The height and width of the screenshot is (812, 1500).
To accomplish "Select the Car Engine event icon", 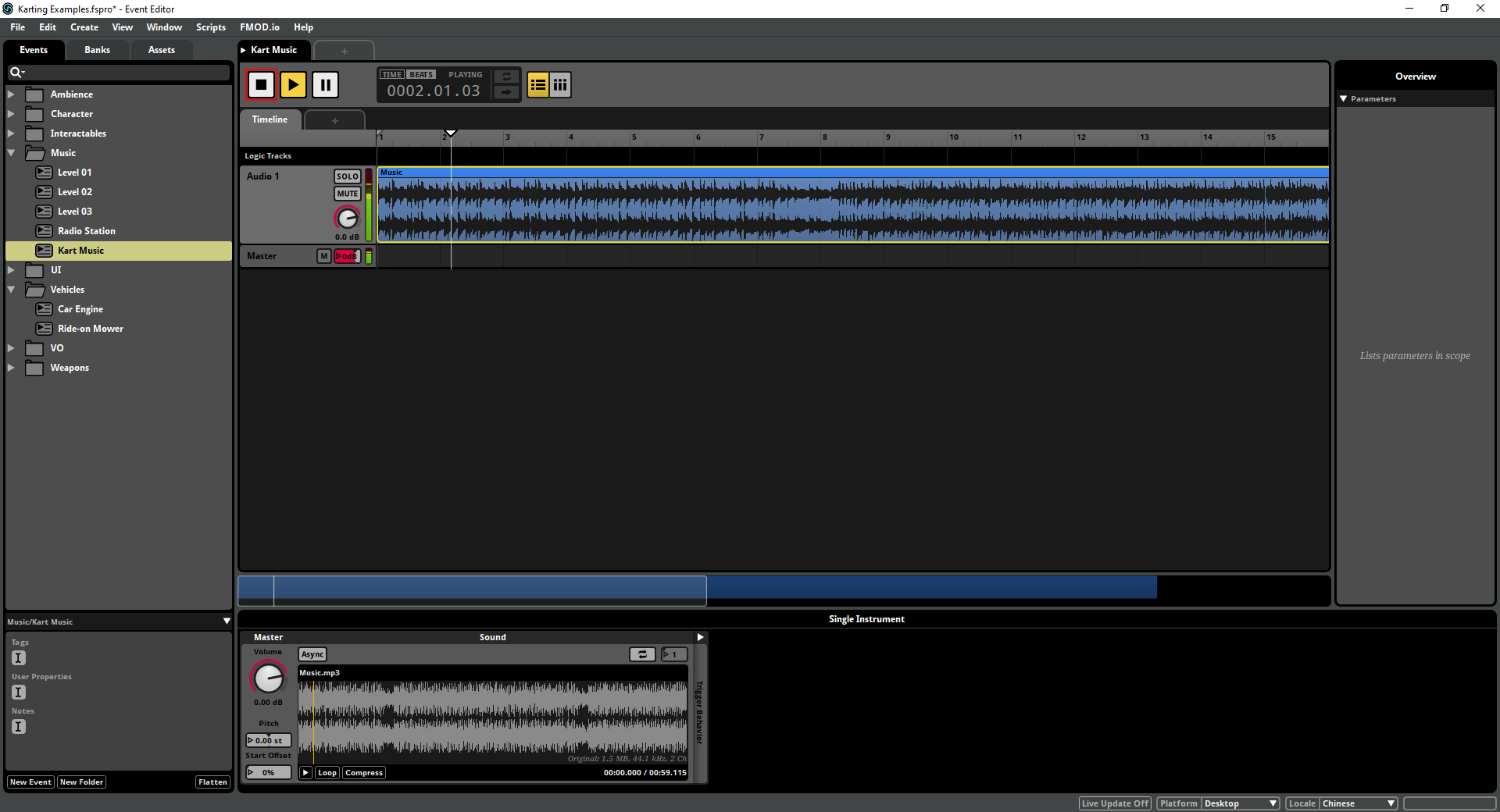I will 45,309.
